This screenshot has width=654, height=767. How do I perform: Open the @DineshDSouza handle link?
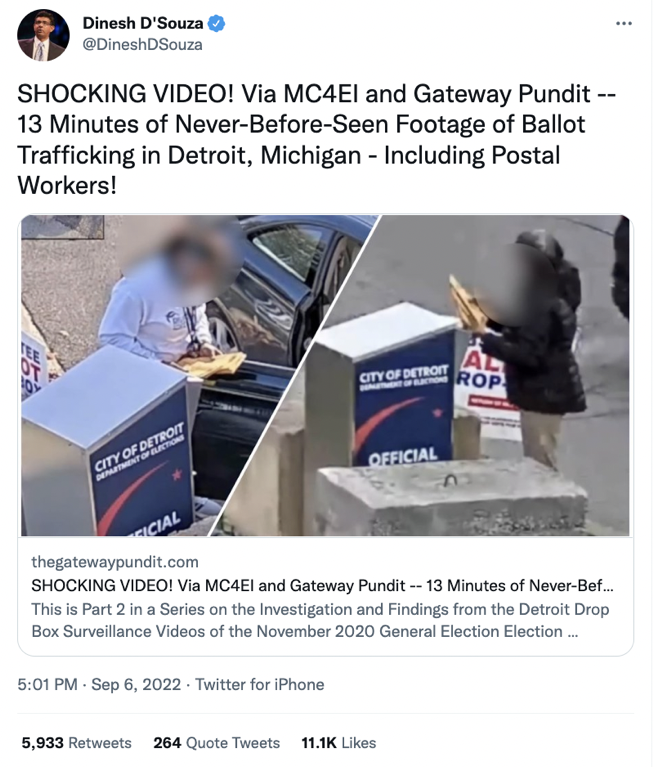(142, 45)
